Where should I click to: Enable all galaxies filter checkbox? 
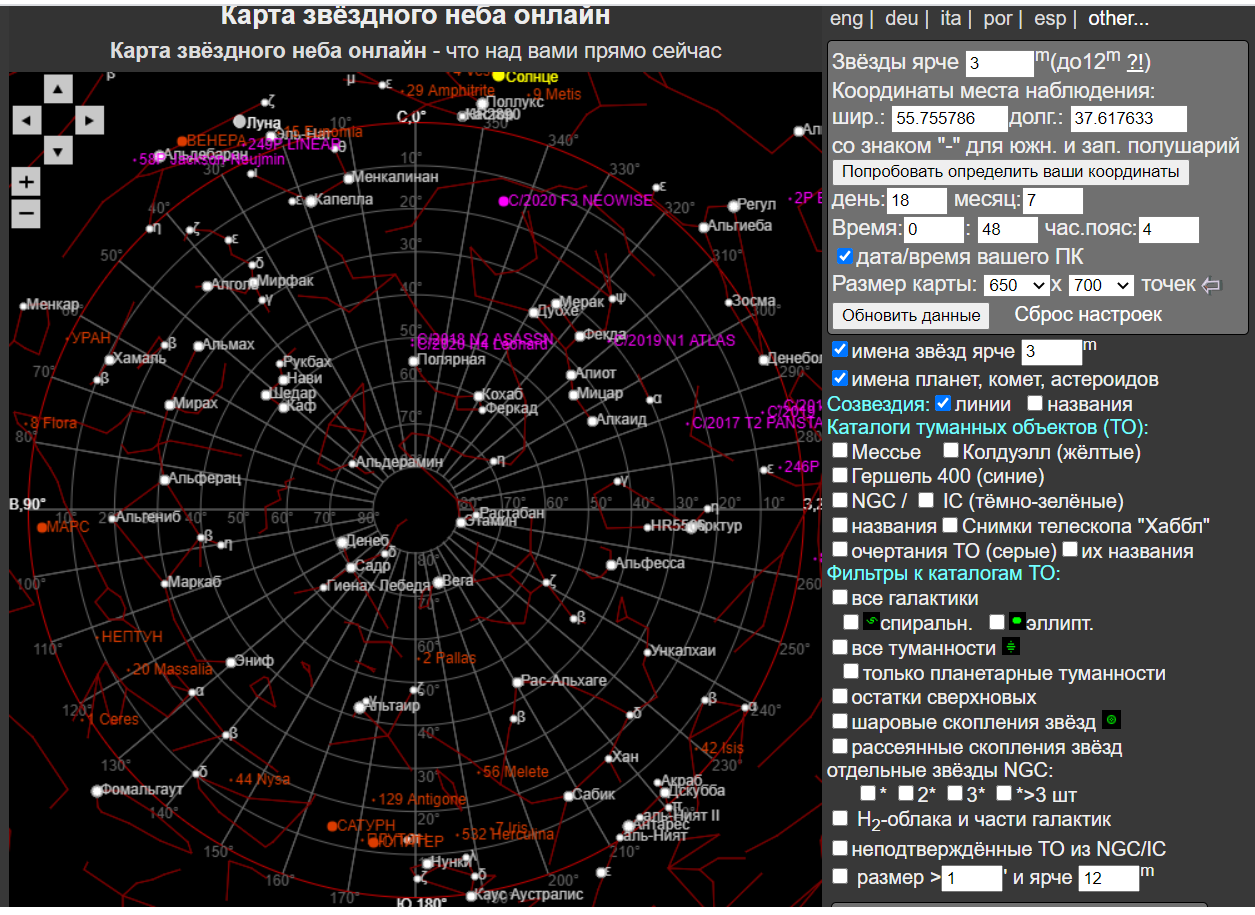pos(840,598)
